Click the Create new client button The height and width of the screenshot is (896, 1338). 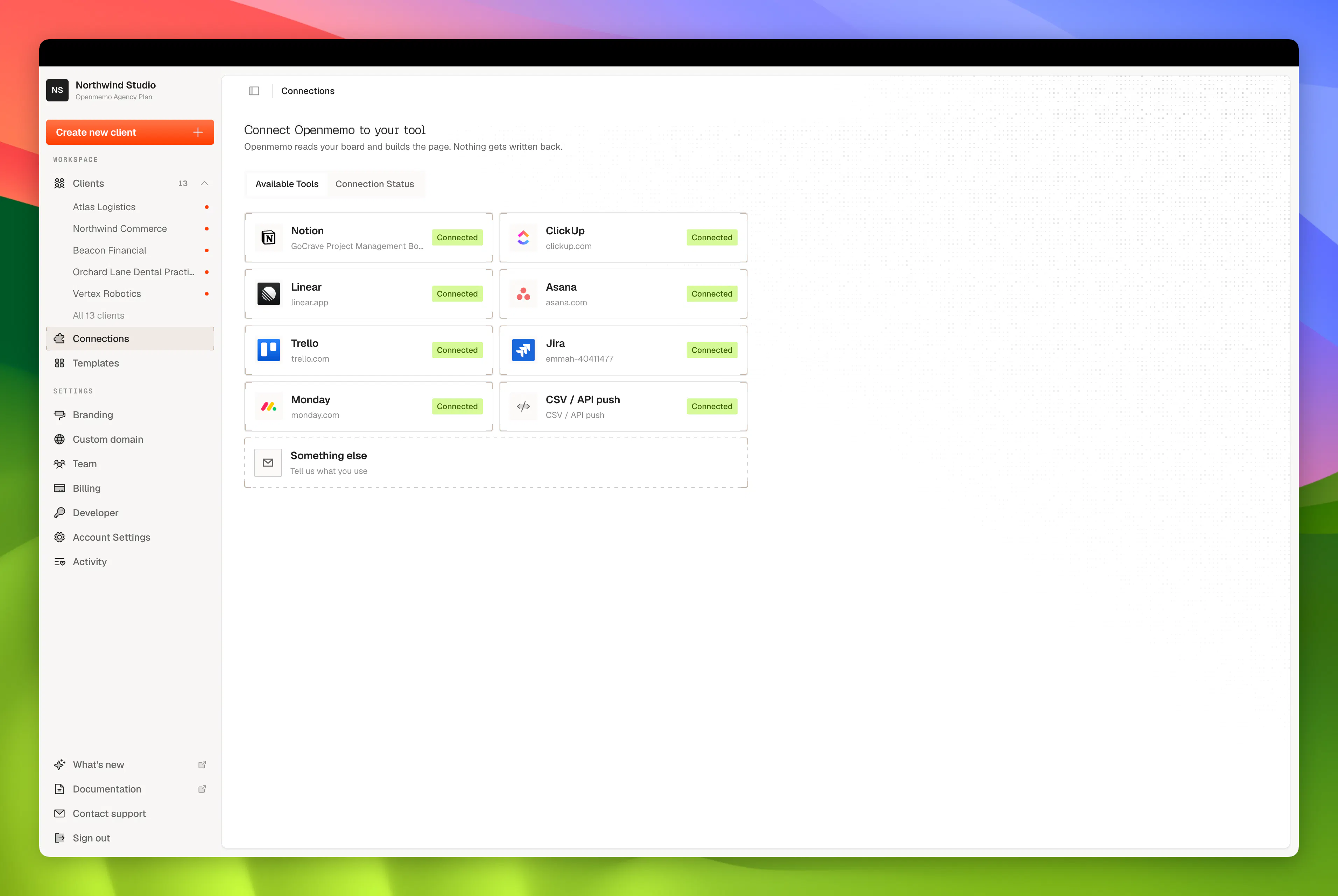pos(130,132)
